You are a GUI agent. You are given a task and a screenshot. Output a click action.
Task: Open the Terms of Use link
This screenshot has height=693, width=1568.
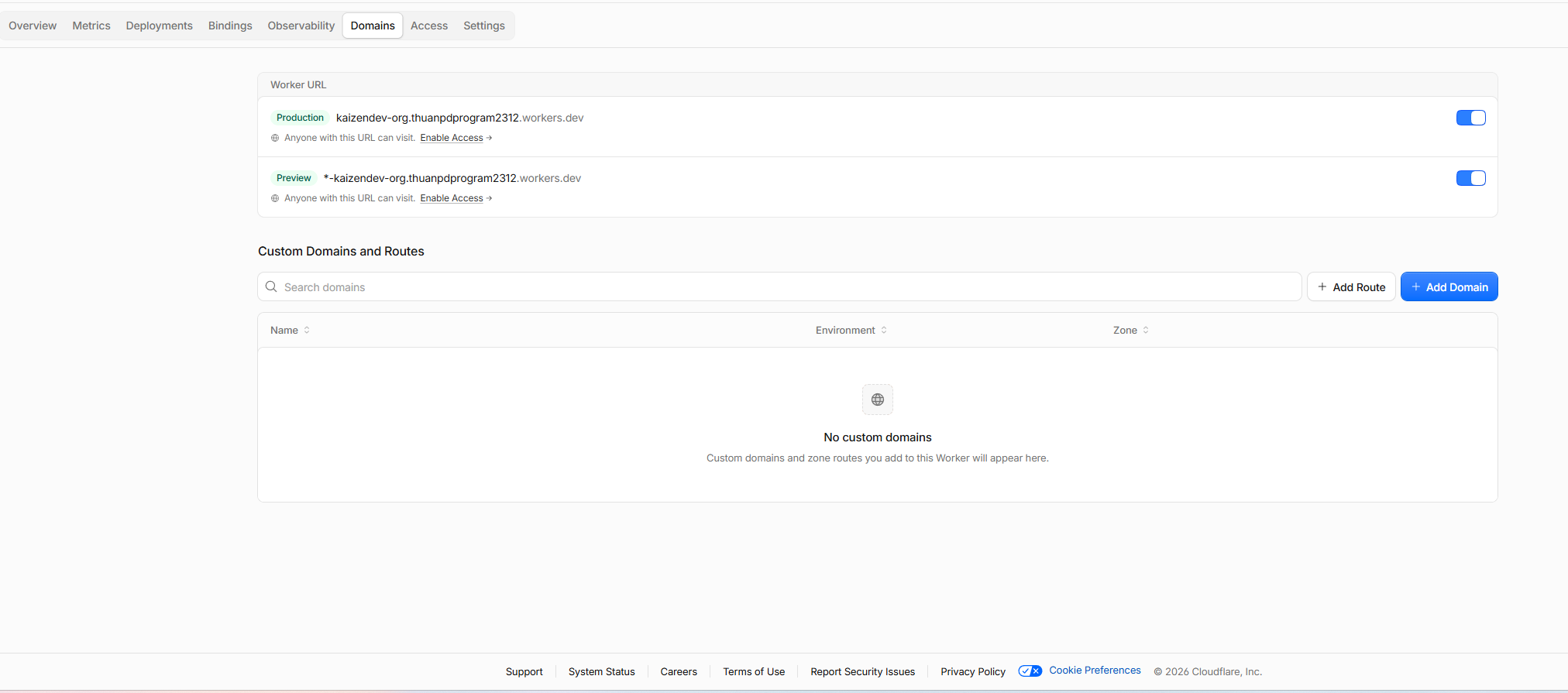coord(754,671)
